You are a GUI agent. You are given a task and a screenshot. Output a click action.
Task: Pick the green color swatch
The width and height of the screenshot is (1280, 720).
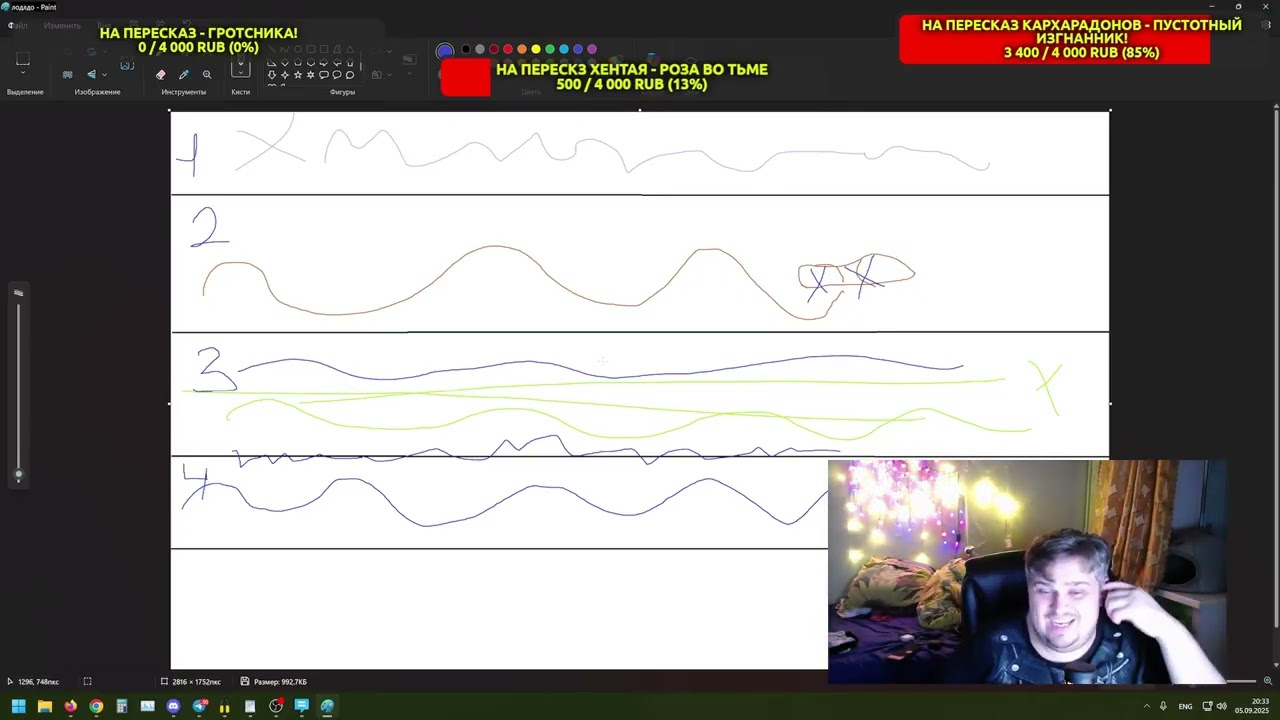point(550,49)
